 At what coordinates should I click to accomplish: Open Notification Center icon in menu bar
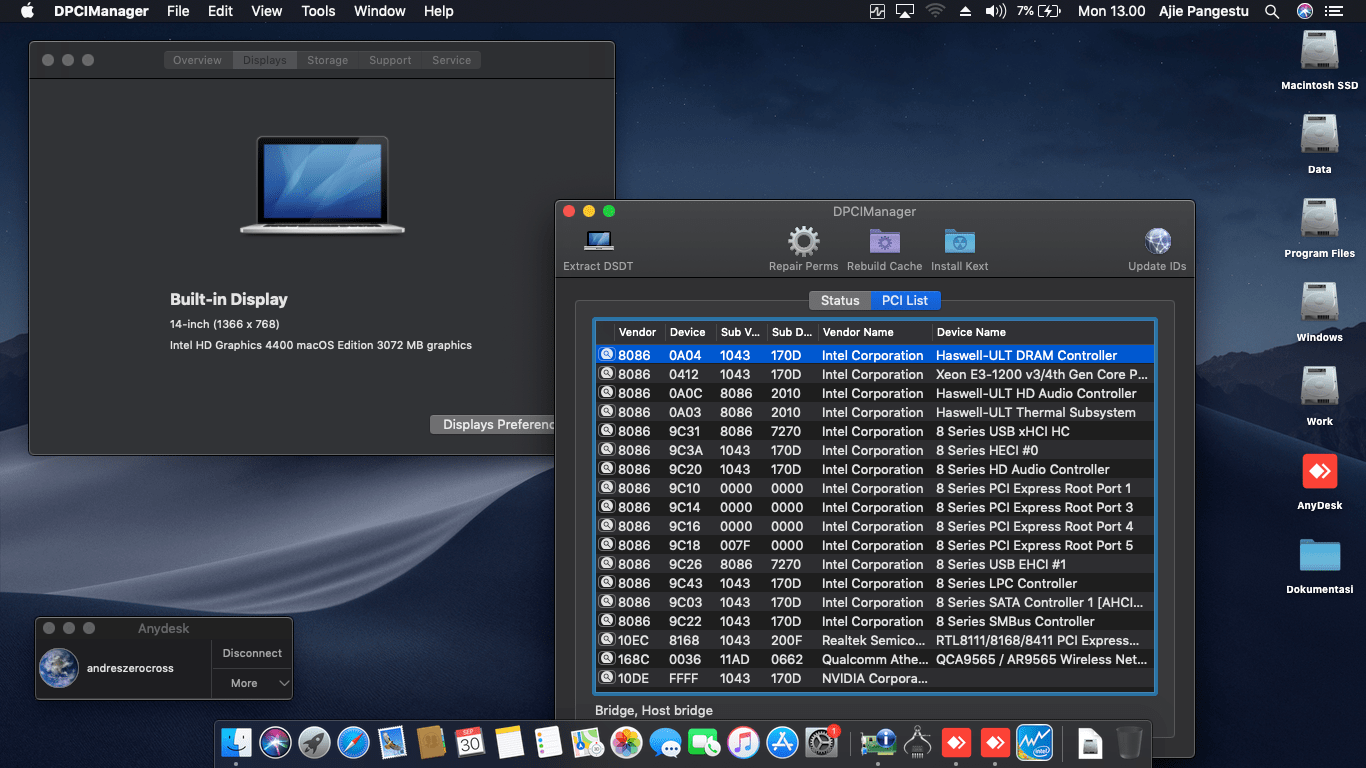click(x=1333, y=11)
